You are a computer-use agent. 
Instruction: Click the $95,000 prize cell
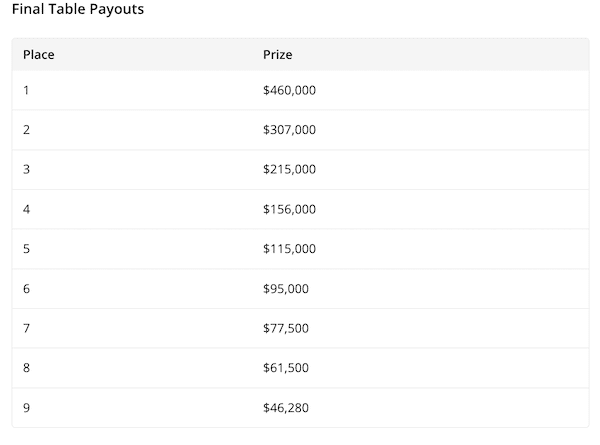[x=286, y=289]
